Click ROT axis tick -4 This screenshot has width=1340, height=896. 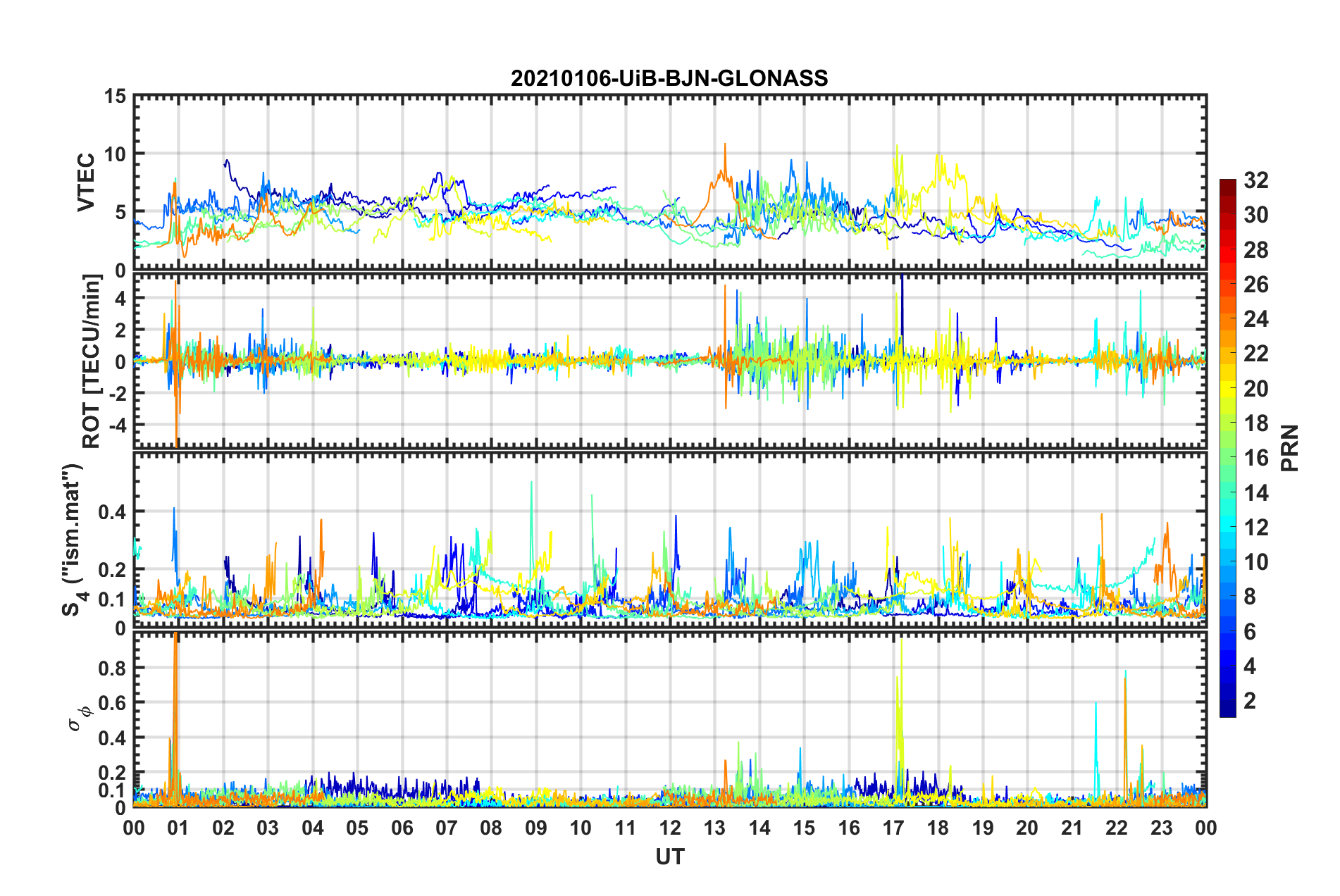click(117, 425)
